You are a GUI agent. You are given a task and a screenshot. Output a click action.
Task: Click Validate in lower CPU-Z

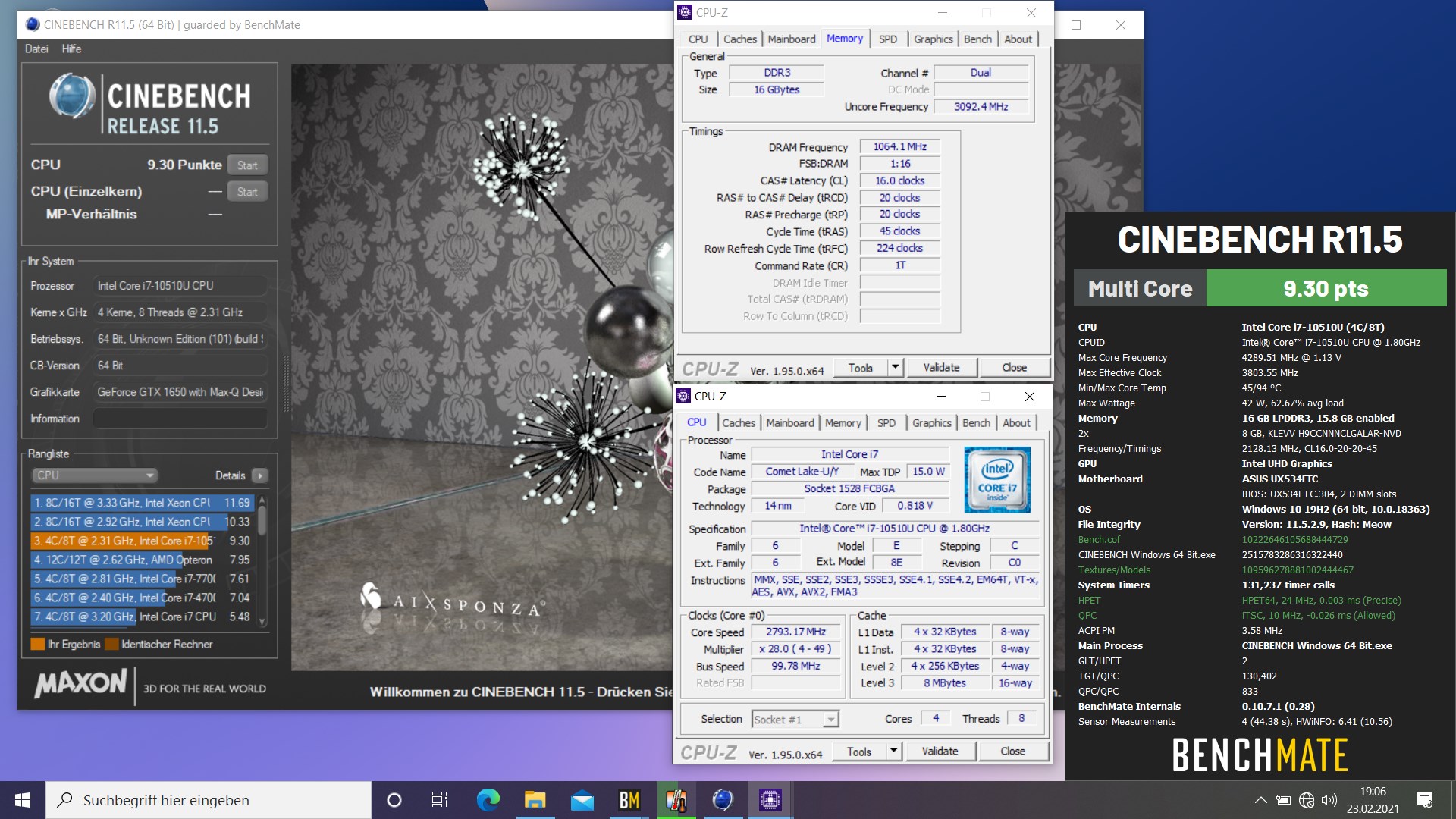[x=940, y=752]
